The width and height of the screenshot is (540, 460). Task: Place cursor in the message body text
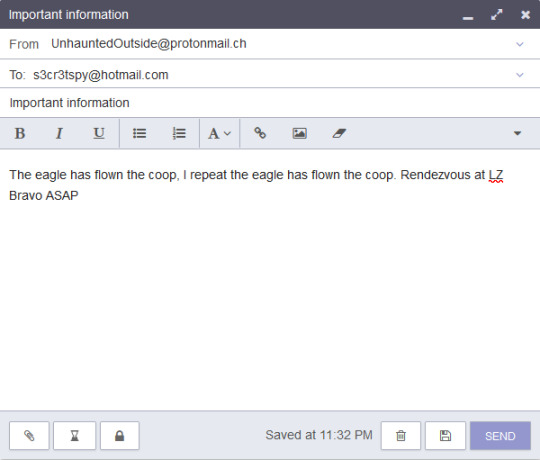pos(256,185)
